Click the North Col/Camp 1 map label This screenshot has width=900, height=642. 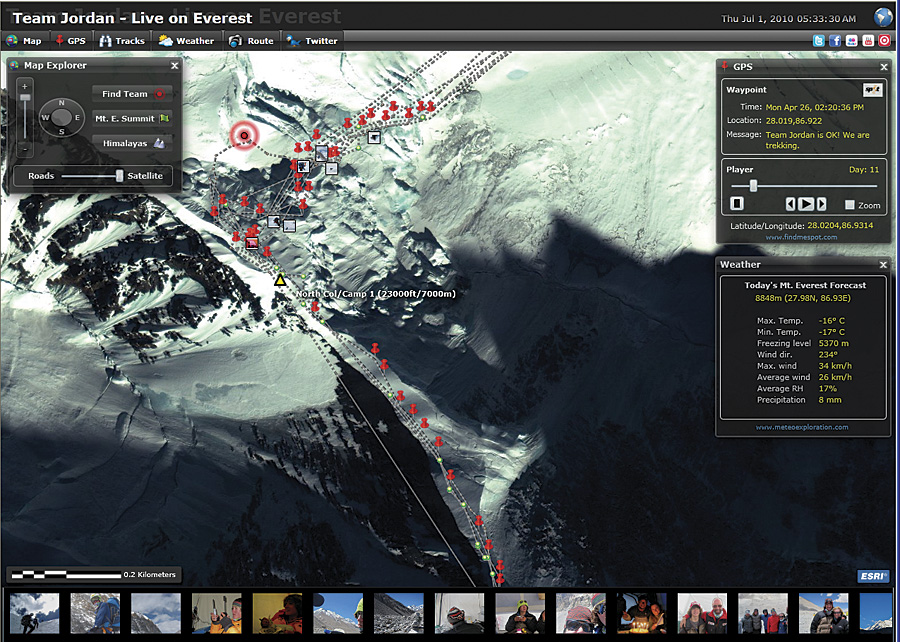tap(376, 294)
